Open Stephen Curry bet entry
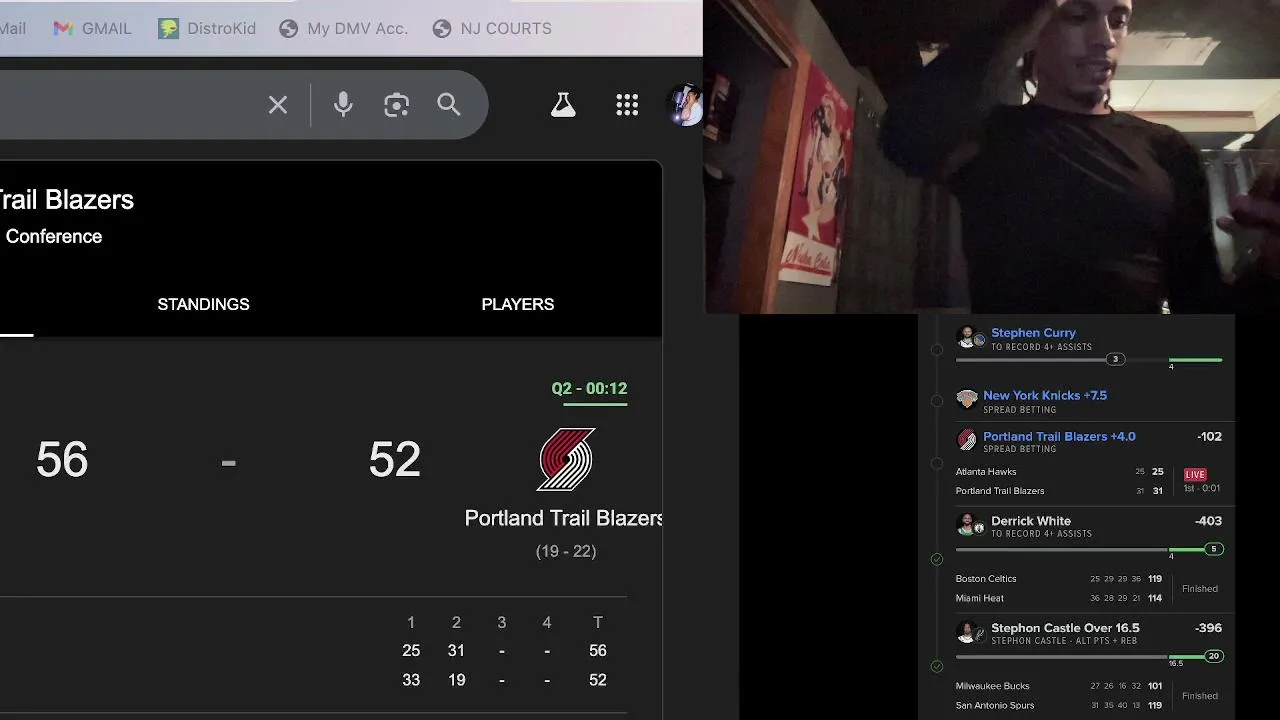Image resolution: width=1280 pixels, height=720 pixels. (x=1033, y=333)
